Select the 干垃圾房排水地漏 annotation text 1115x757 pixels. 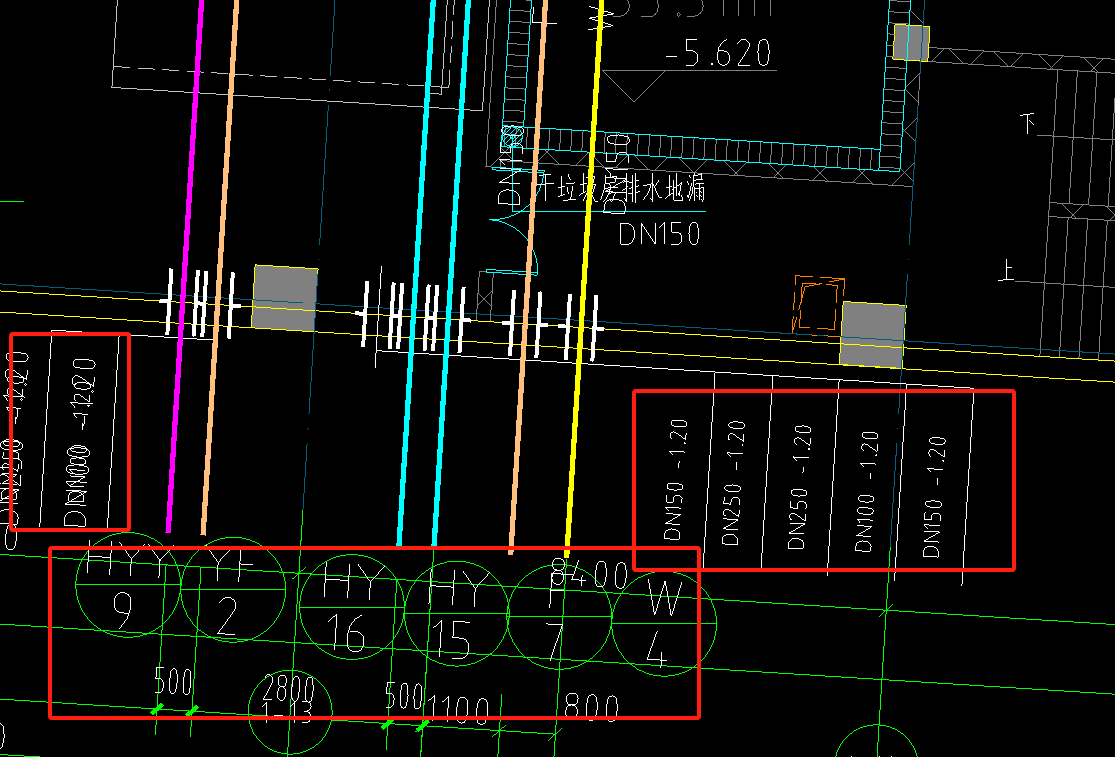pos(619,189)
